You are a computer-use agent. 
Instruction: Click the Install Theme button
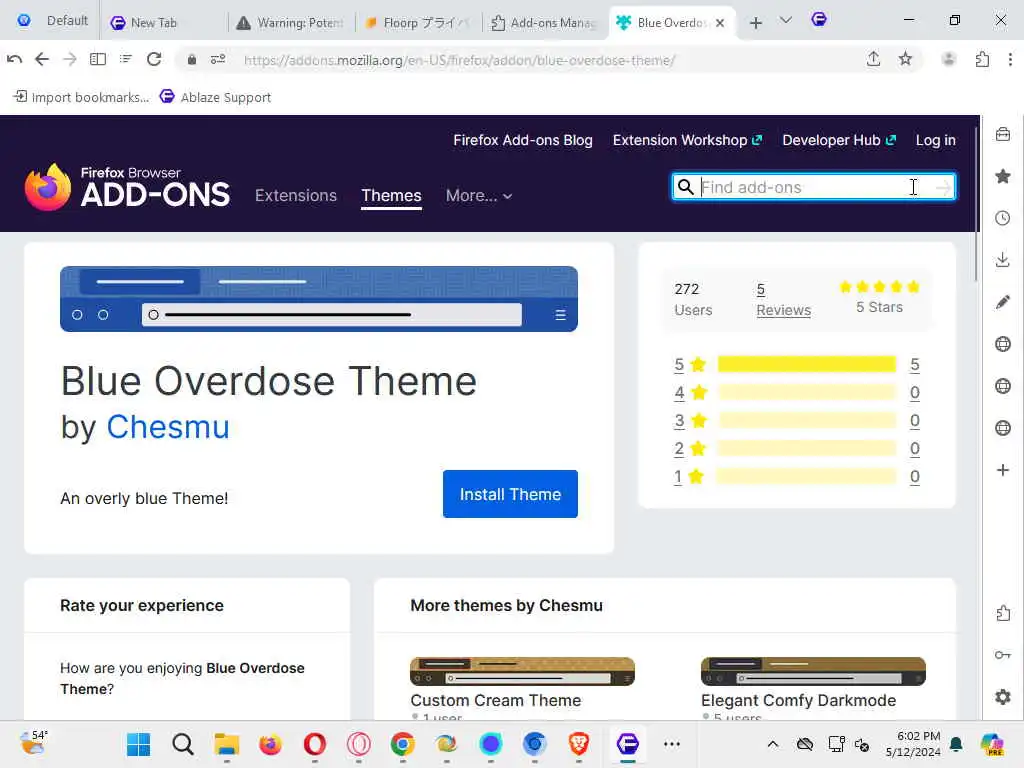(510, 494)
